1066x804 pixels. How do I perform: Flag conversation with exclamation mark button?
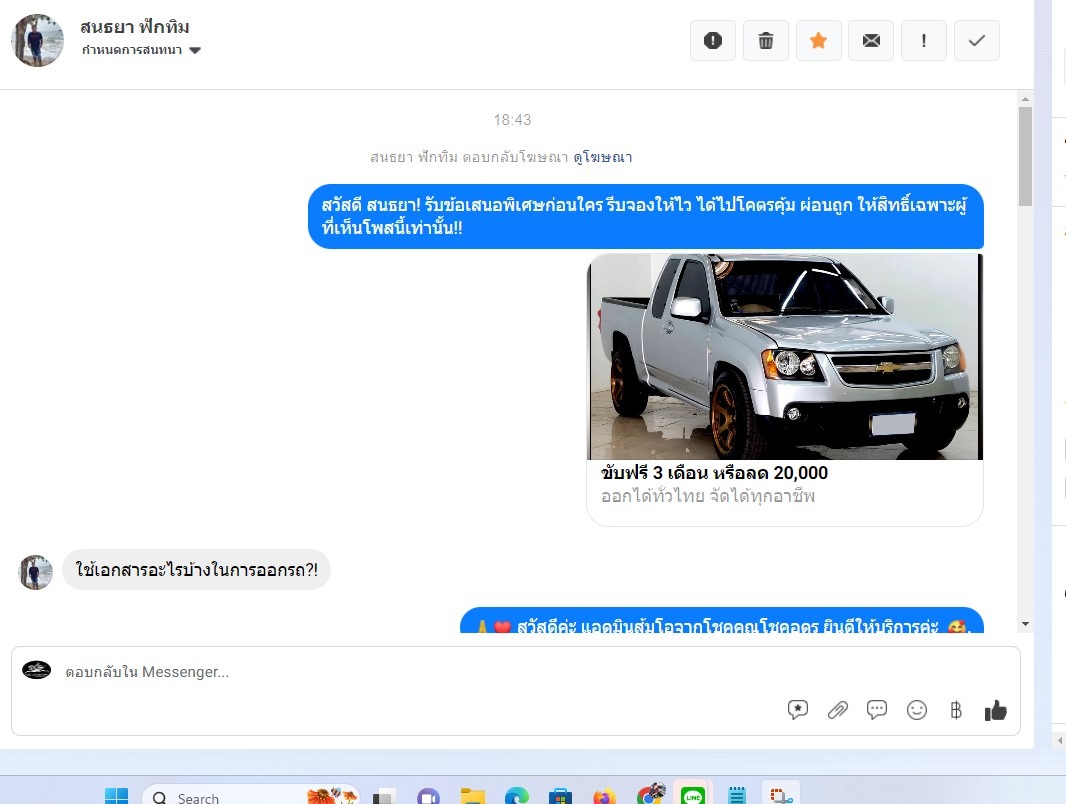tap(924, 41)
